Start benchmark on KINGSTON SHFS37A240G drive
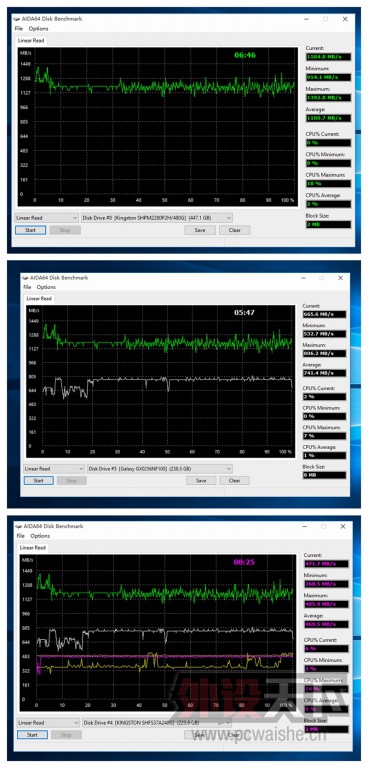Image resolution: width=368 pixels, height=768 pixels. [x=32, y=735]
